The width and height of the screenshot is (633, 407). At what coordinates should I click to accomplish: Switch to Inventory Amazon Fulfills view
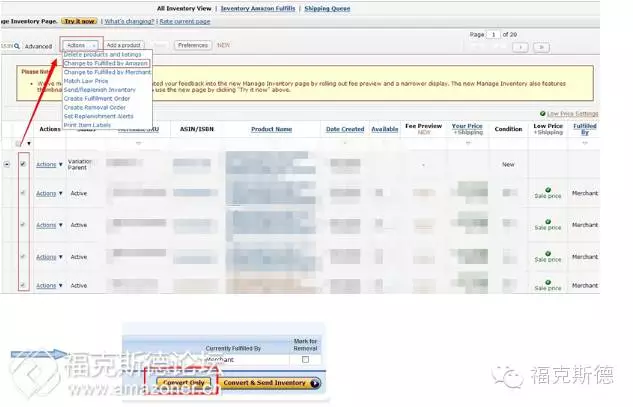(x=258, y=8)
